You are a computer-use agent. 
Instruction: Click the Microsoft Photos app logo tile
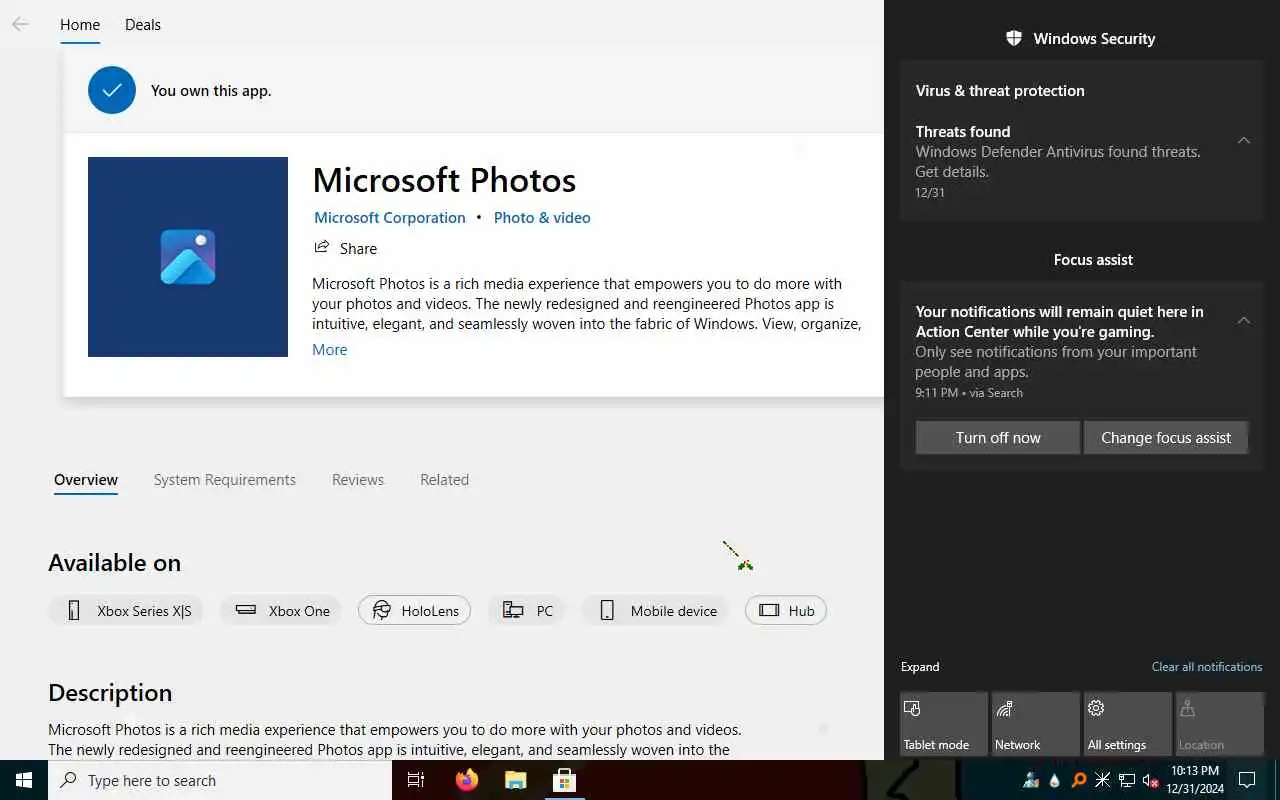(188, 257)
